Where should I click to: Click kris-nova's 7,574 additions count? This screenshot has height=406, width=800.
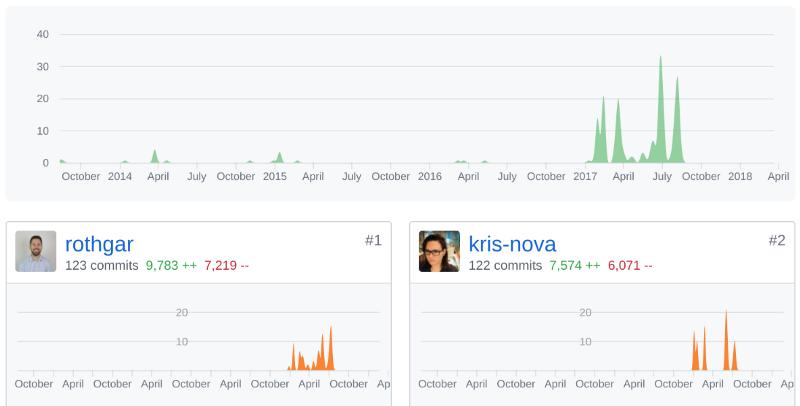tap(575, 266)
